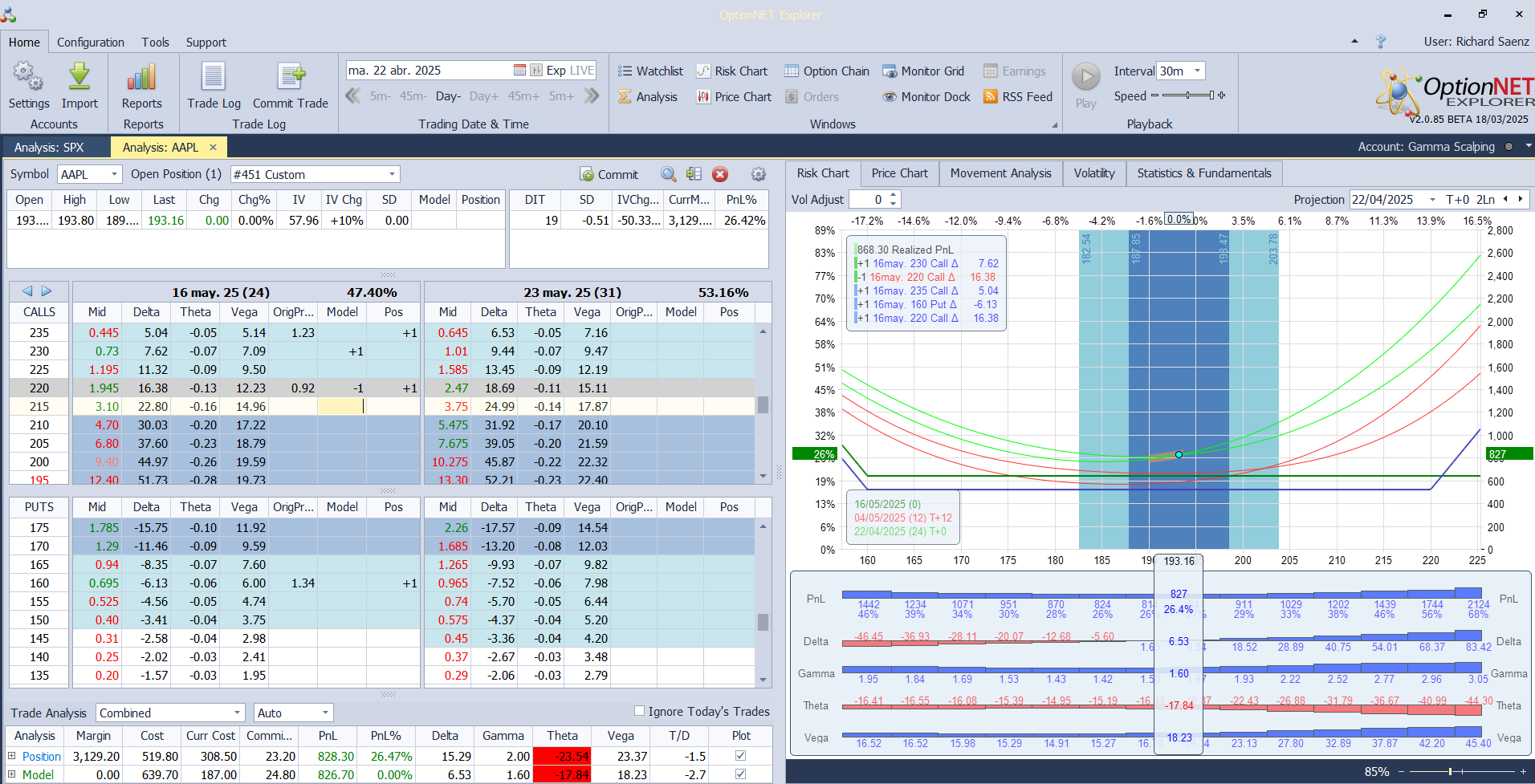Open the Analysis sigma window
This screenshot has width=1535, height=784.
click(648, 97)
